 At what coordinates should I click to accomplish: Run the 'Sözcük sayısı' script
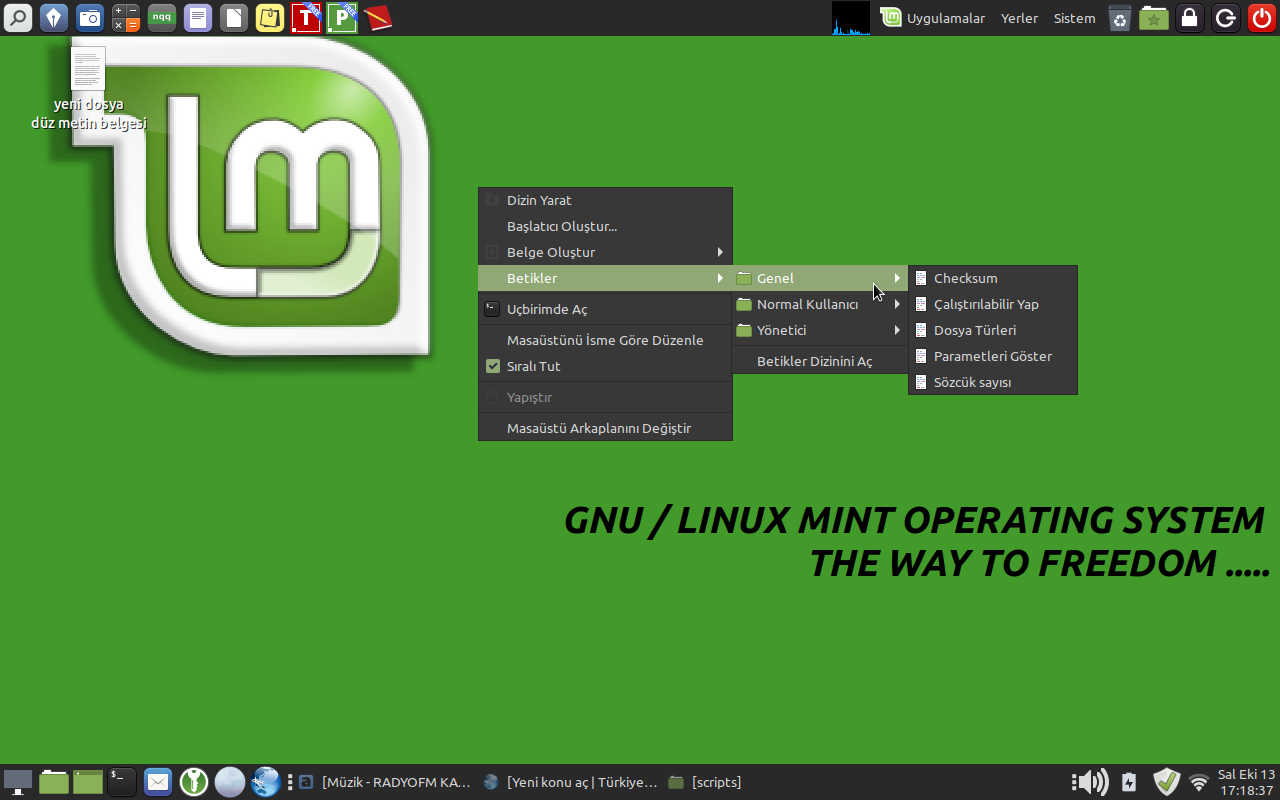pyautogui.click(x=993, y=382)
